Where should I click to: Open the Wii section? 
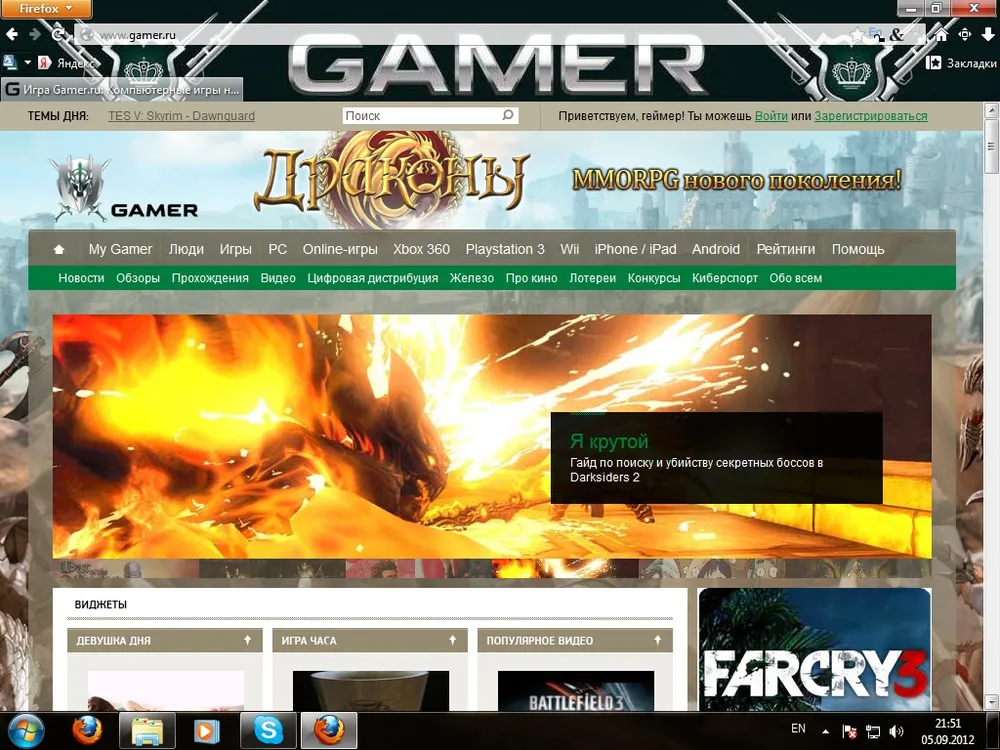[x=570, y=249]
